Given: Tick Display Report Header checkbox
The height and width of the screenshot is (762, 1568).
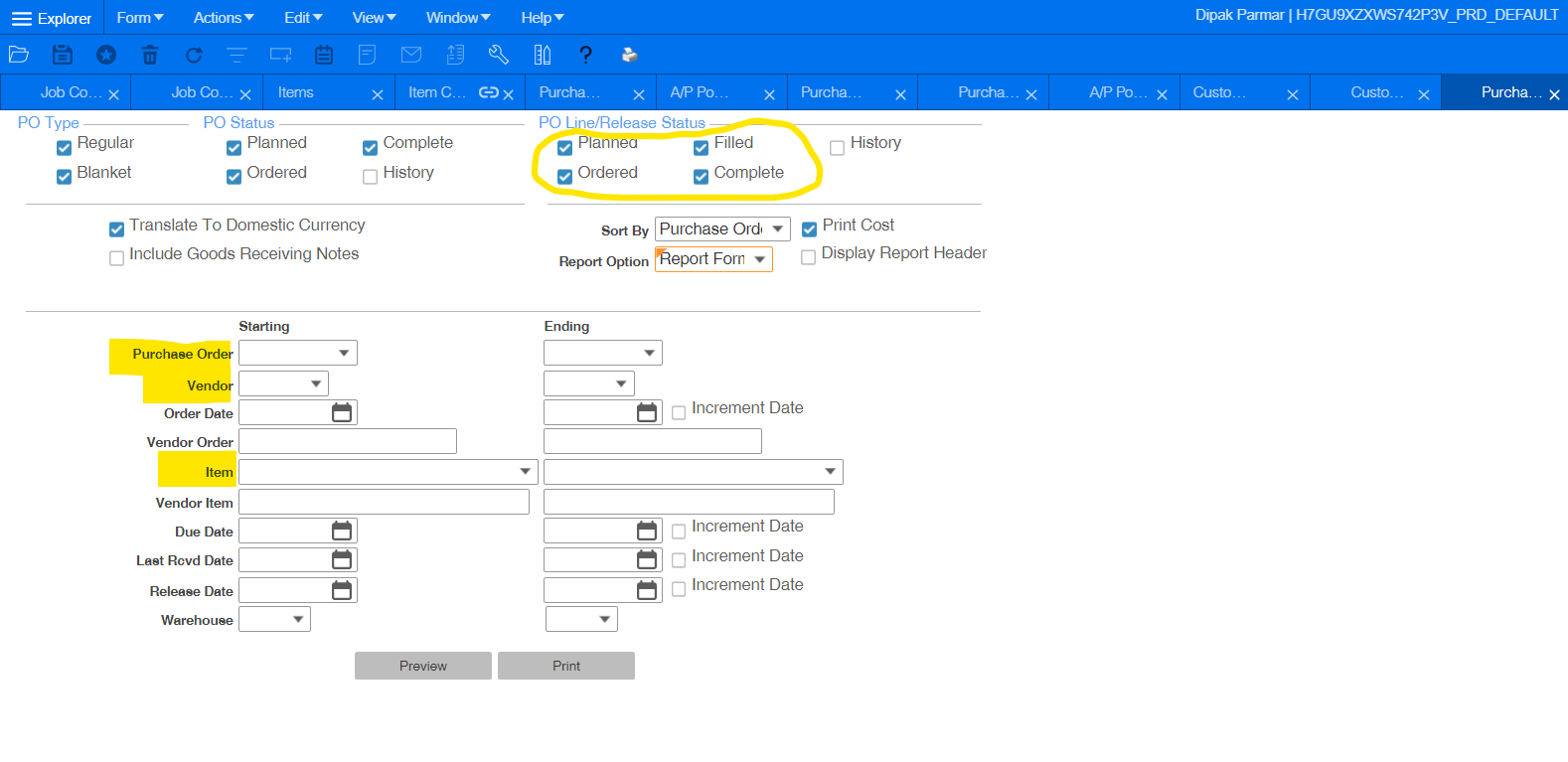Looking at the screenshot, I should [809, 257].
